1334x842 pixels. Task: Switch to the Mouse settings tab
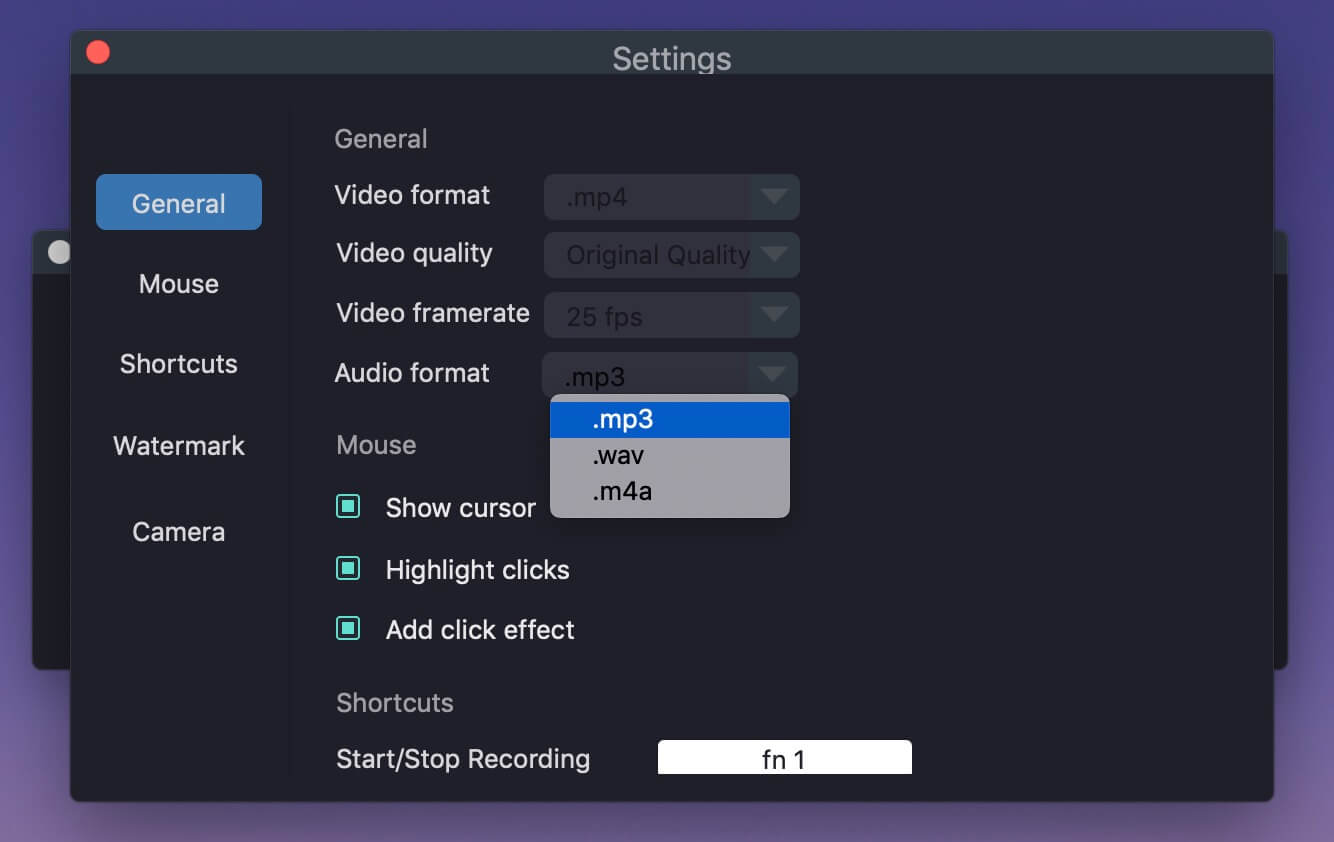[179, 284]
